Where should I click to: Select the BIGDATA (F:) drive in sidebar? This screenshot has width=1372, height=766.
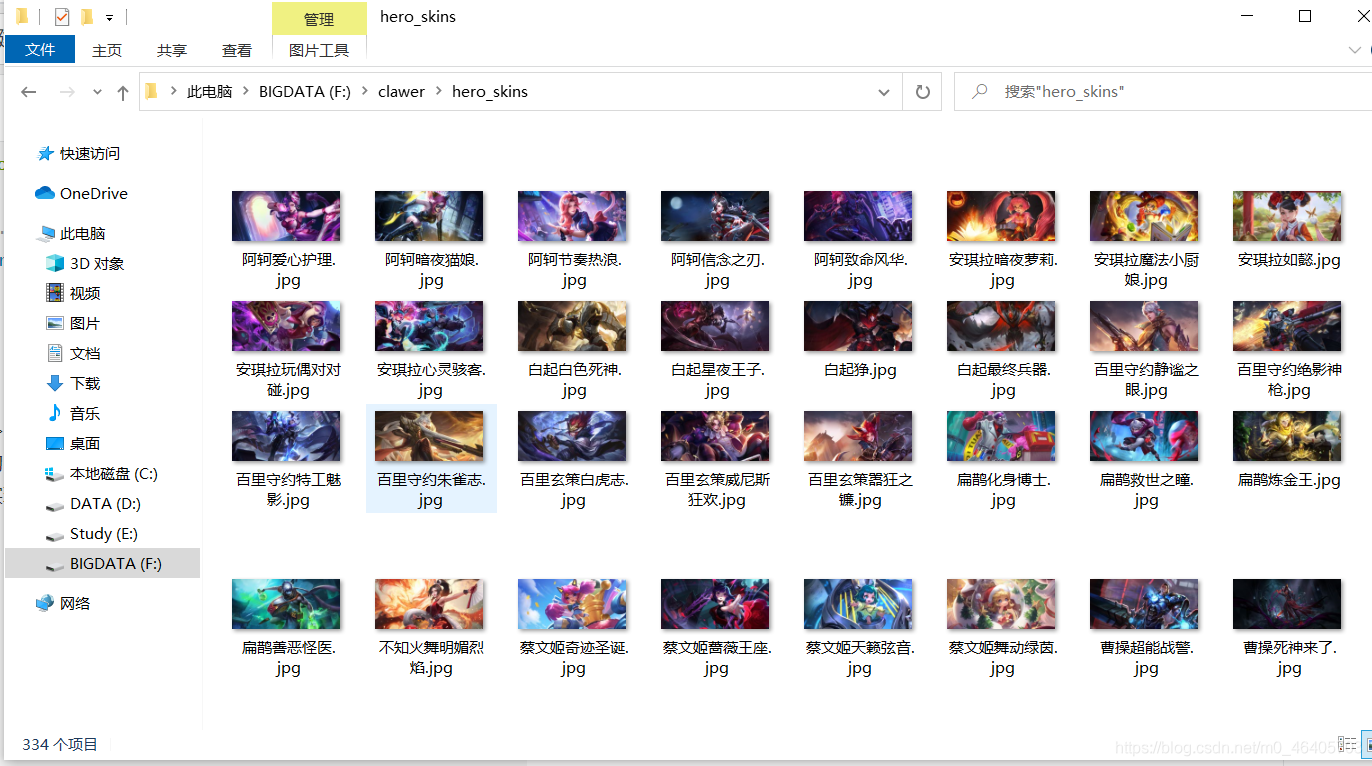coord(102,563)
